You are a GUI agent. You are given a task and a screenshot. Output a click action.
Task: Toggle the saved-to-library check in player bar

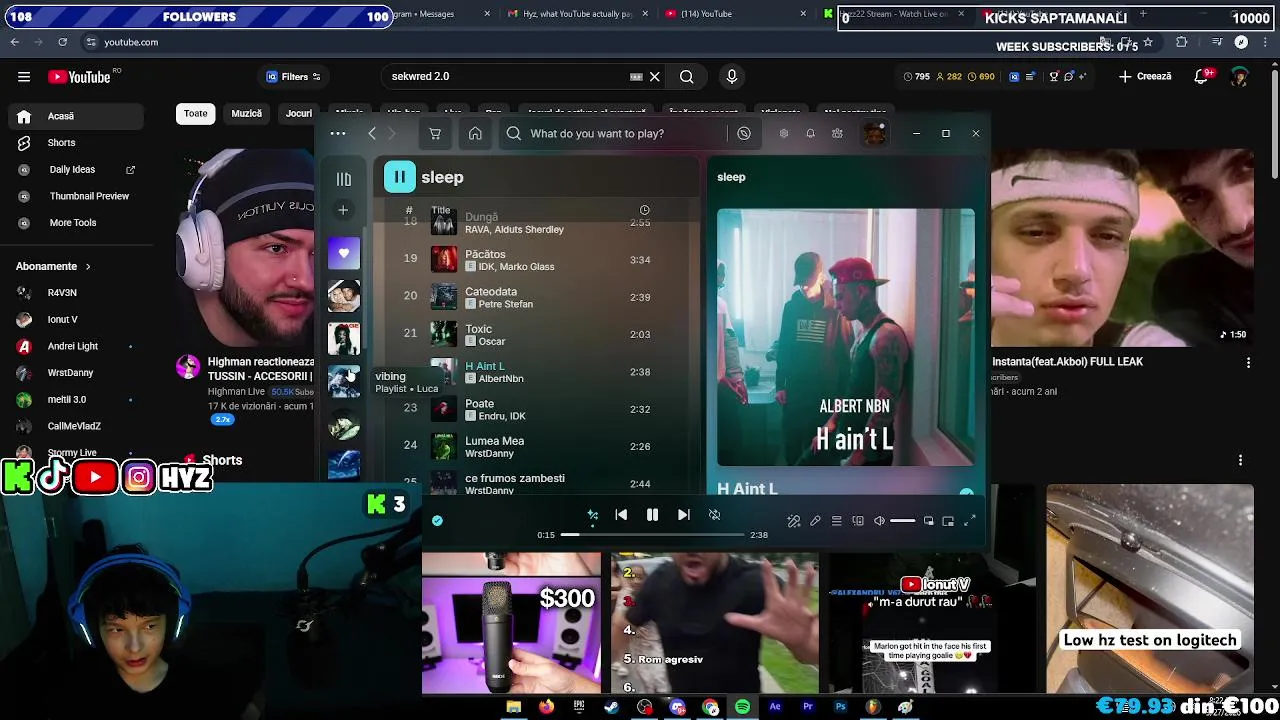pyautogui.click(x=437, y=520)
